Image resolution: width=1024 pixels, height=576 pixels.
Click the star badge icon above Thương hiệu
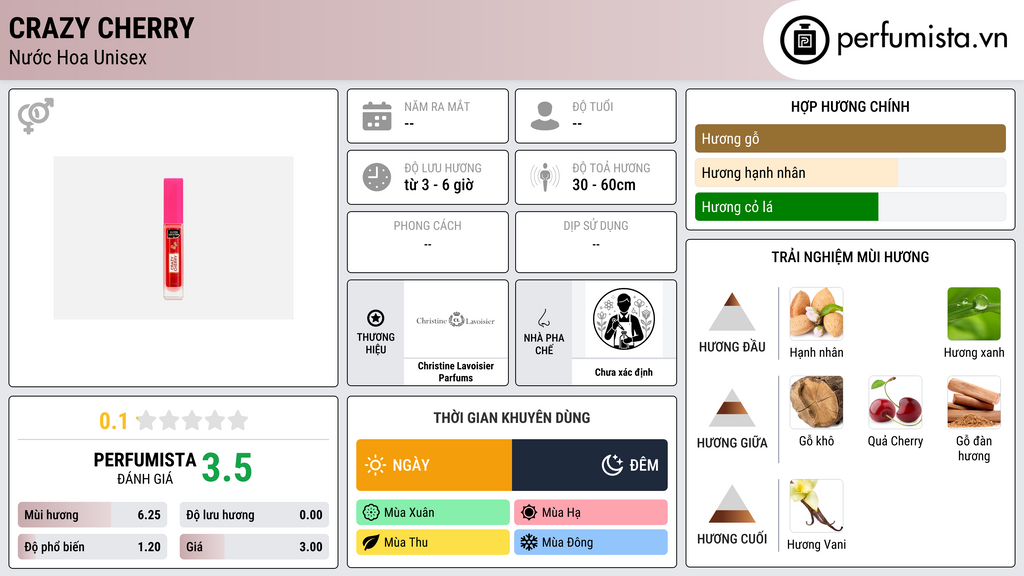click(376, 318)
